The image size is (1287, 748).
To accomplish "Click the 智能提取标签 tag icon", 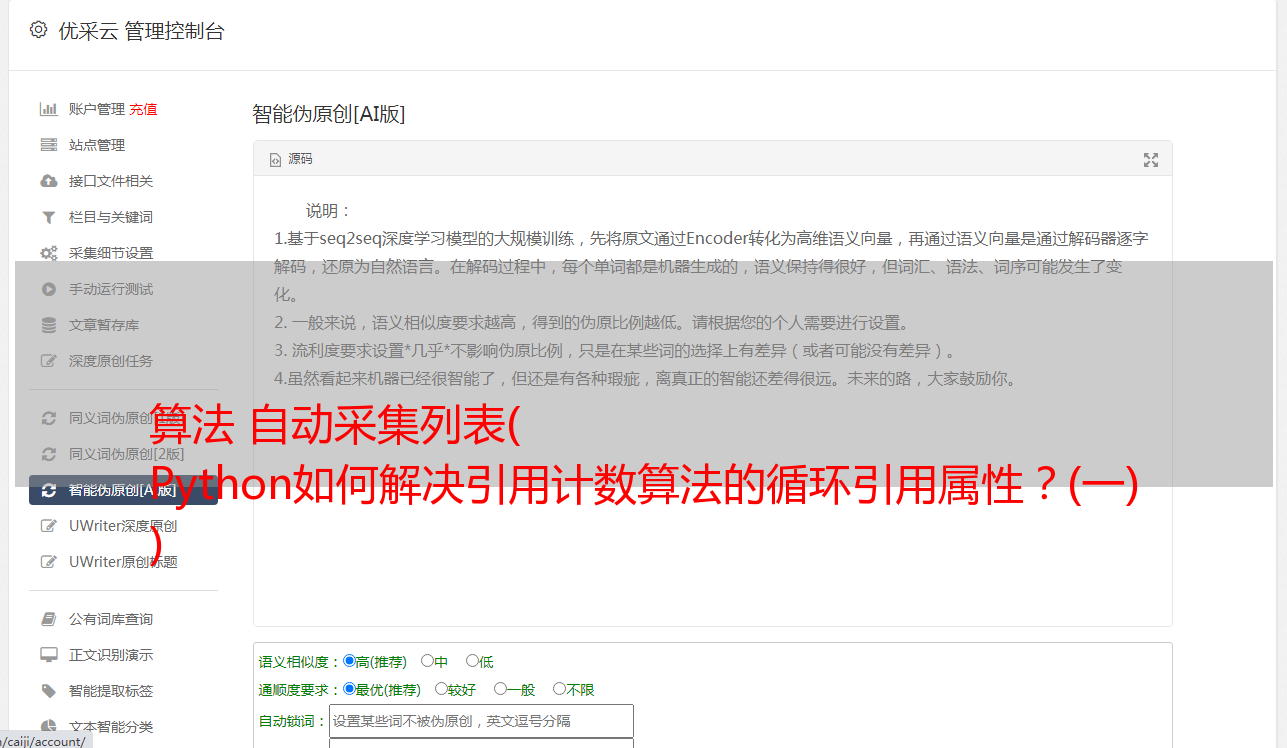I will (x=48, y=691).
